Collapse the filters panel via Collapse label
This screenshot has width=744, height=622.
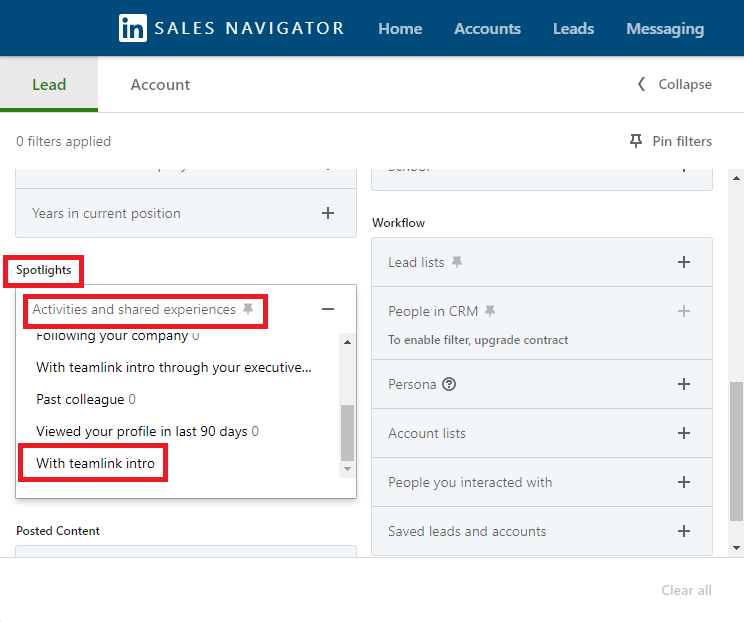(685, 84)
